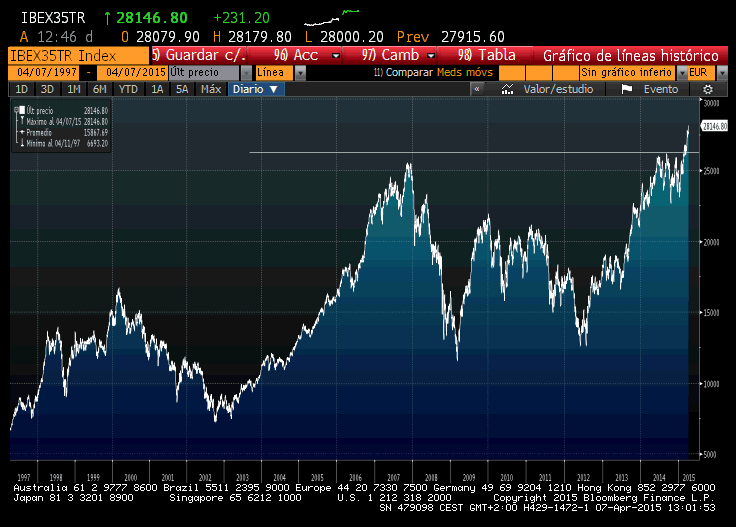
Task: Click the +231.20 change value
Action: tap(242, 18)
